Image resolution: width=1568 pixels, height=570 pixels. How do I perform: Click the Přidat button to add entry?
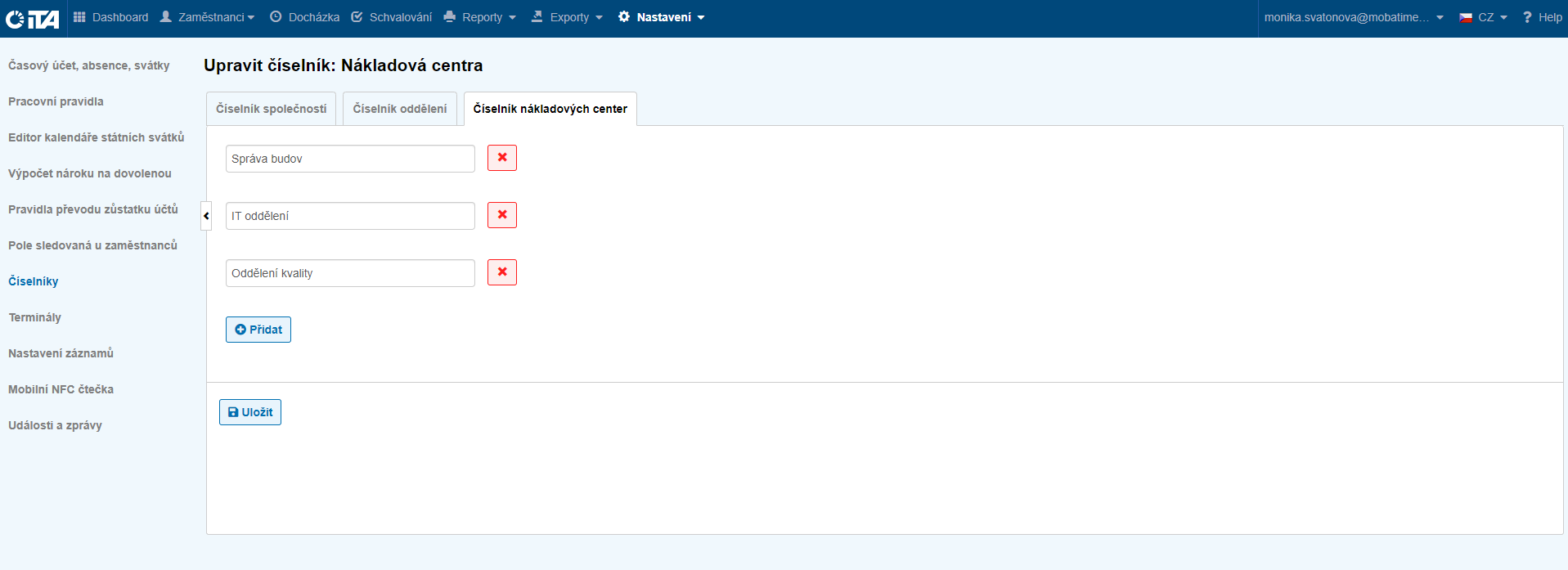click(258, 330)
